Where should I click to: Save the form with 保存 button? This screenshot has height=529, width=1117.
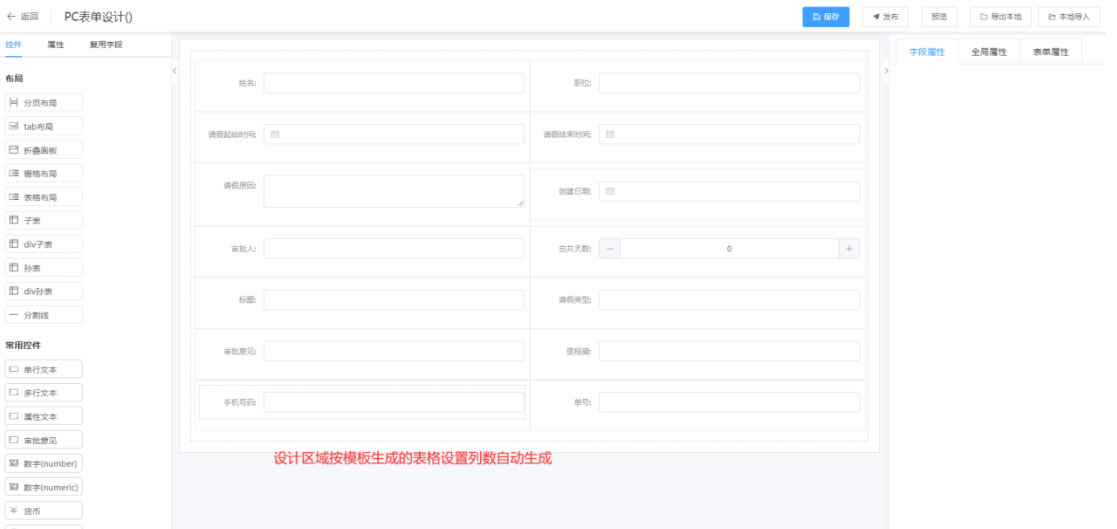[x=826, y=17]
